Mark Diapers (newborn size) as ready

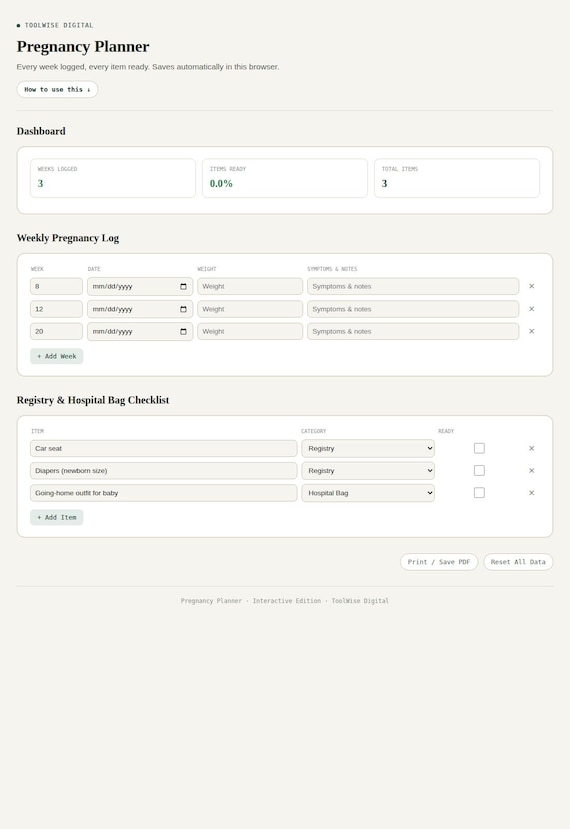pyautogui.click(x=479, y=471)
